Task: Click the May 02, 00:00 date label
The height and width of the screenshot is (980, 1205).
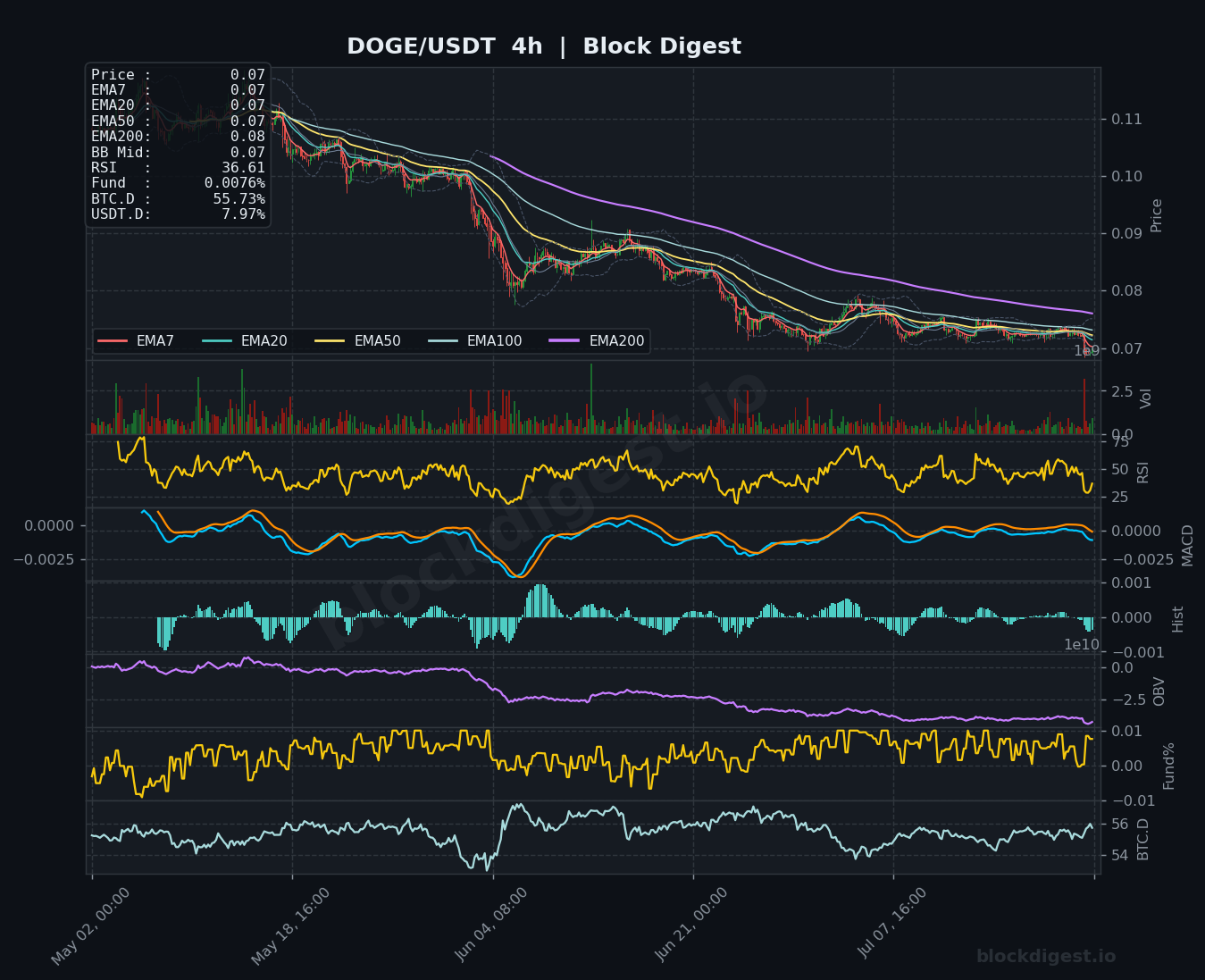Action: [91, 926]
